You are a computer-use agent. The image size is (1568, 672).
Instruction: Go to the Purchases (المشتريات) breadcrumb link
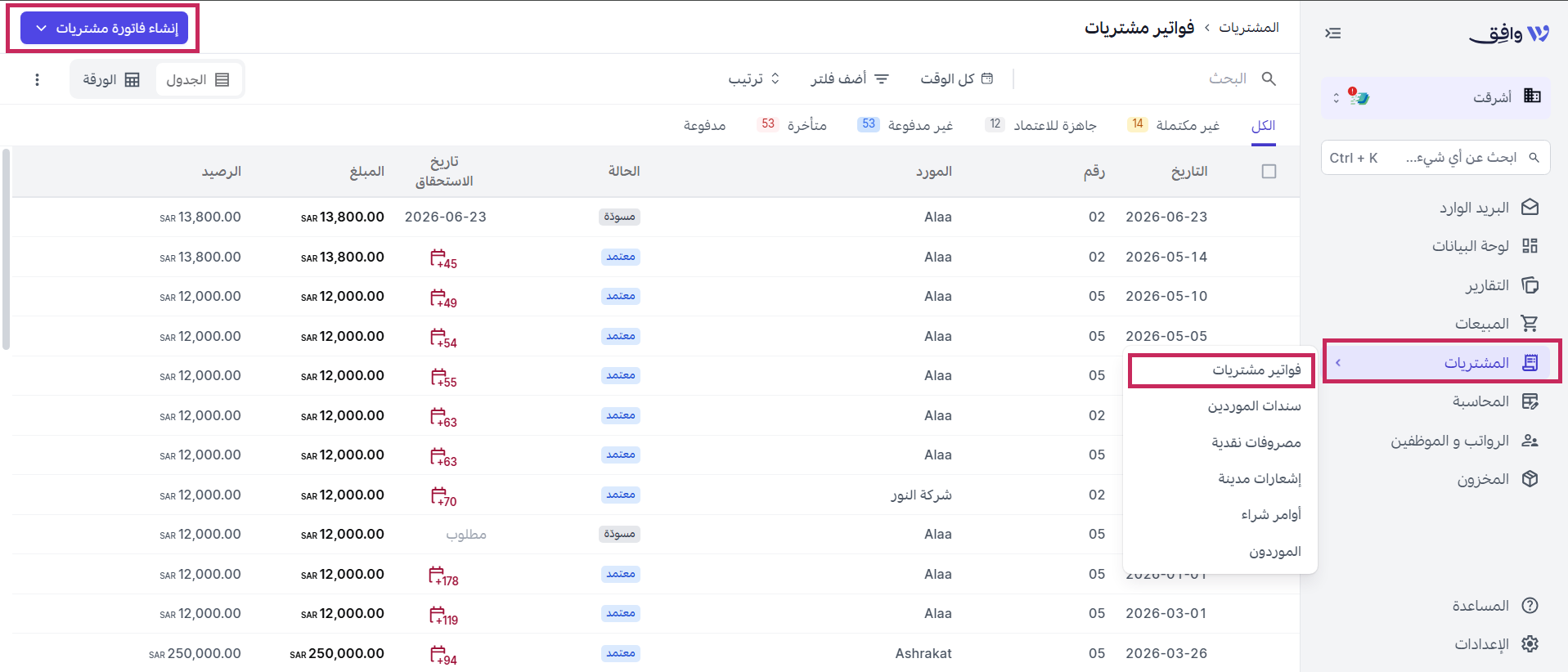(x=1248, y=28)
